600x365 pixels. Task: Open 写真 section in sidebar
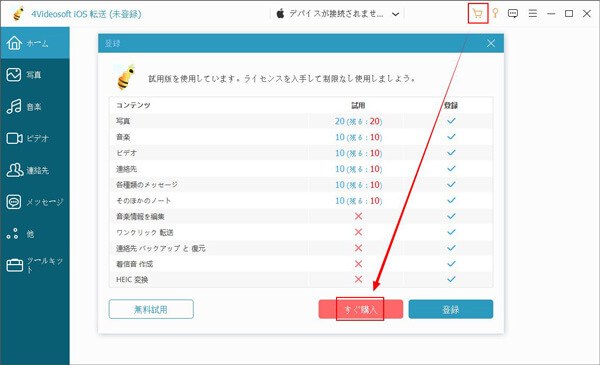click(x=35, y=75)
